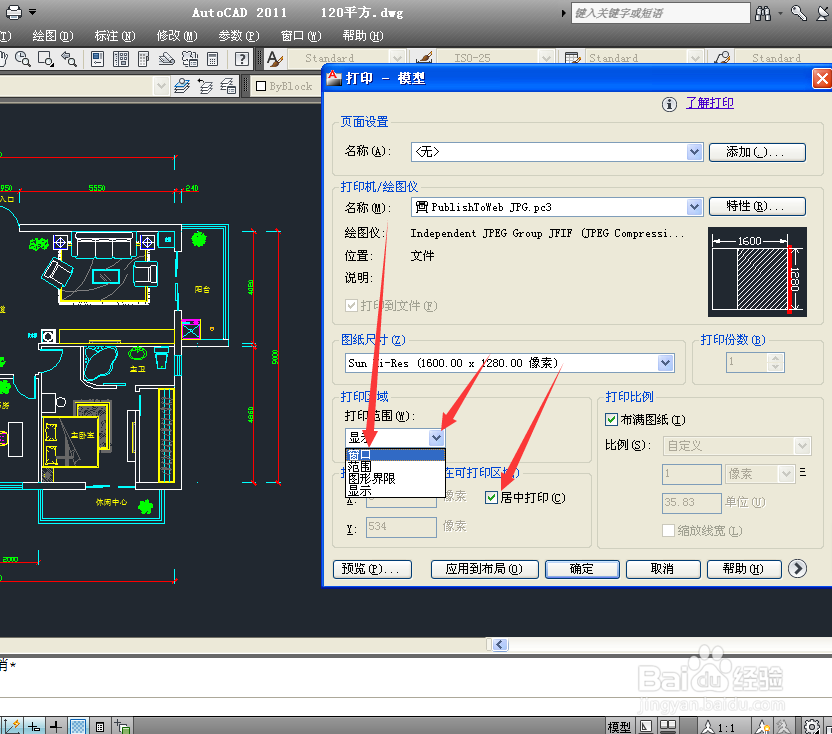Click the 应用到布局 button
The width and height of the screenshot is (832, 734).
pyautogui.click(x=484, y=569)
